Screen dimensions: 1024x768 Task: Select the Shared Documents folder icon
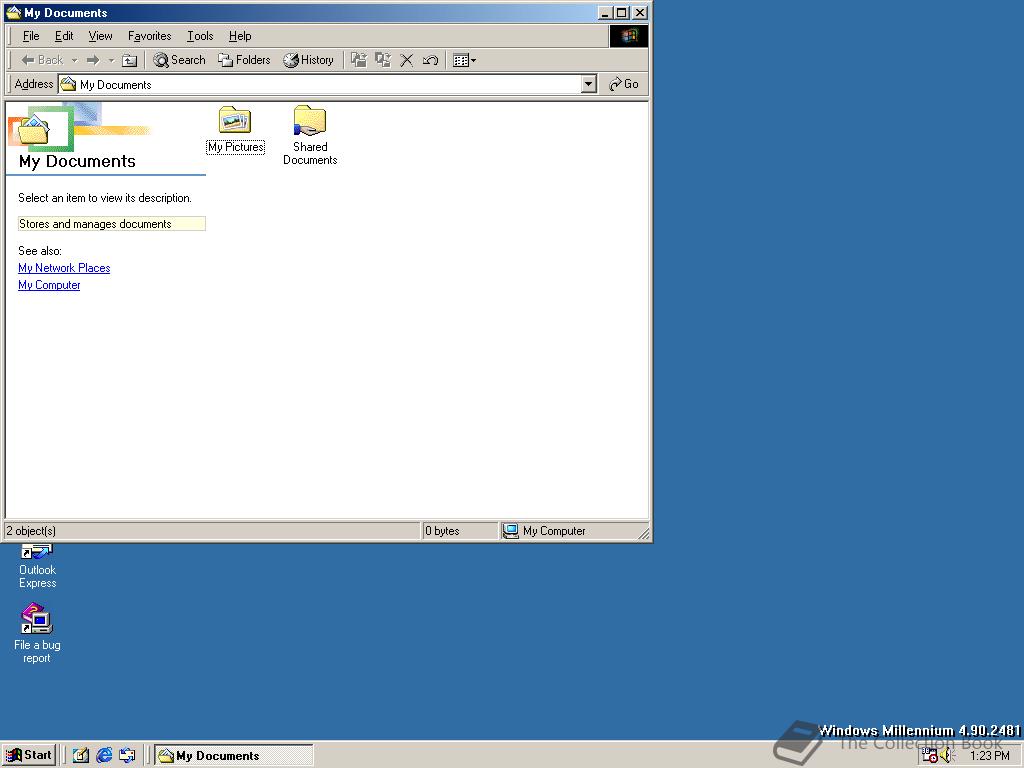[x=310, y=135]
